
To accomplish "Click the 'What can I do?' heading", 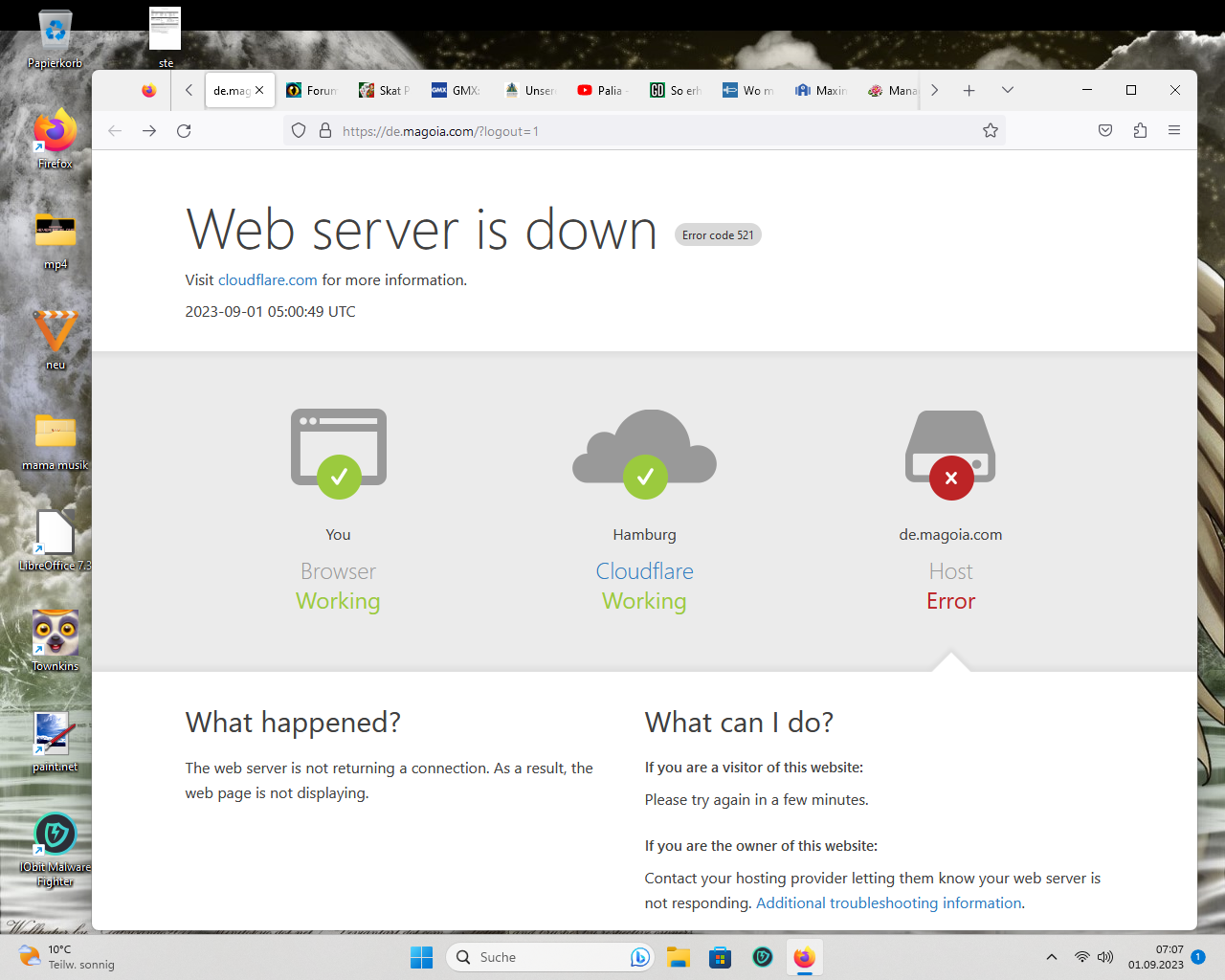I will click(739, 723).
